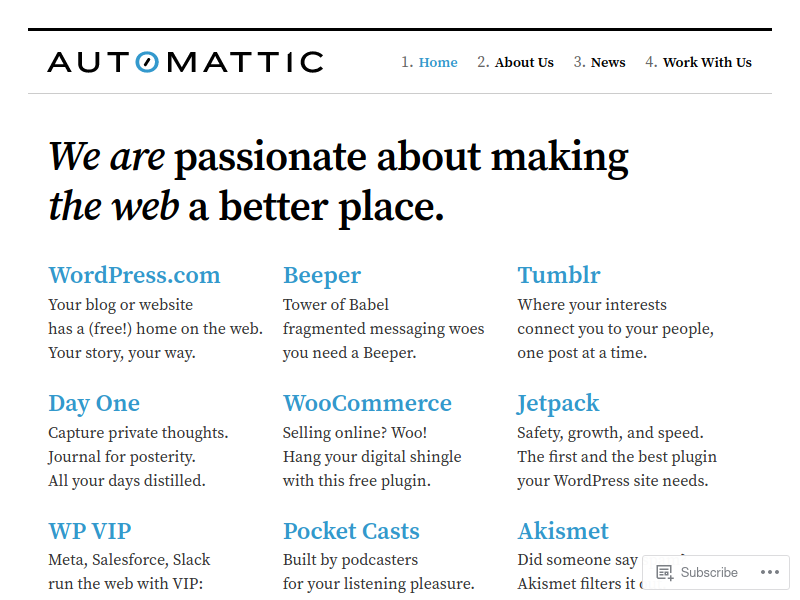This screenshot has height=600, width=800.
Task: Click the main headline about making the web better
Action: click(x=338, y=181)
